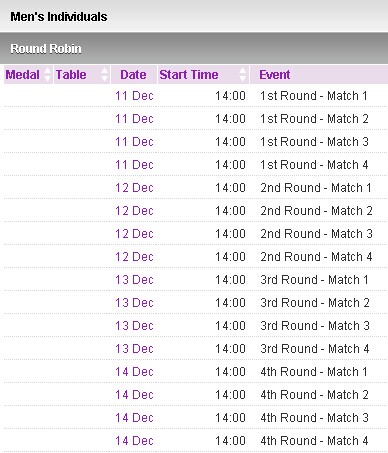Collapse the Round Robin section bar
The width and height of the screenshot is (388, 453).
tap(194, 49)
